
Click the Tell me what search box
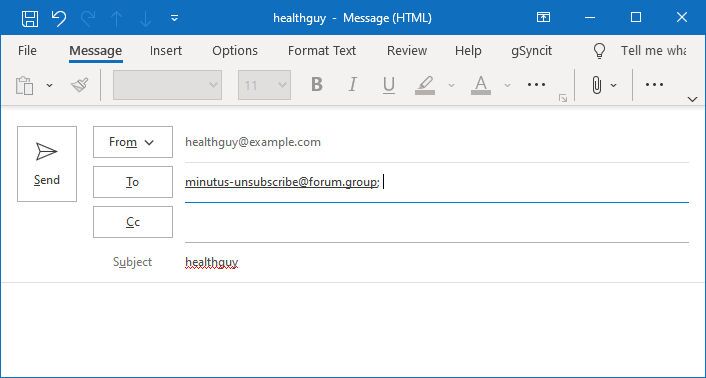pos(653,50)
